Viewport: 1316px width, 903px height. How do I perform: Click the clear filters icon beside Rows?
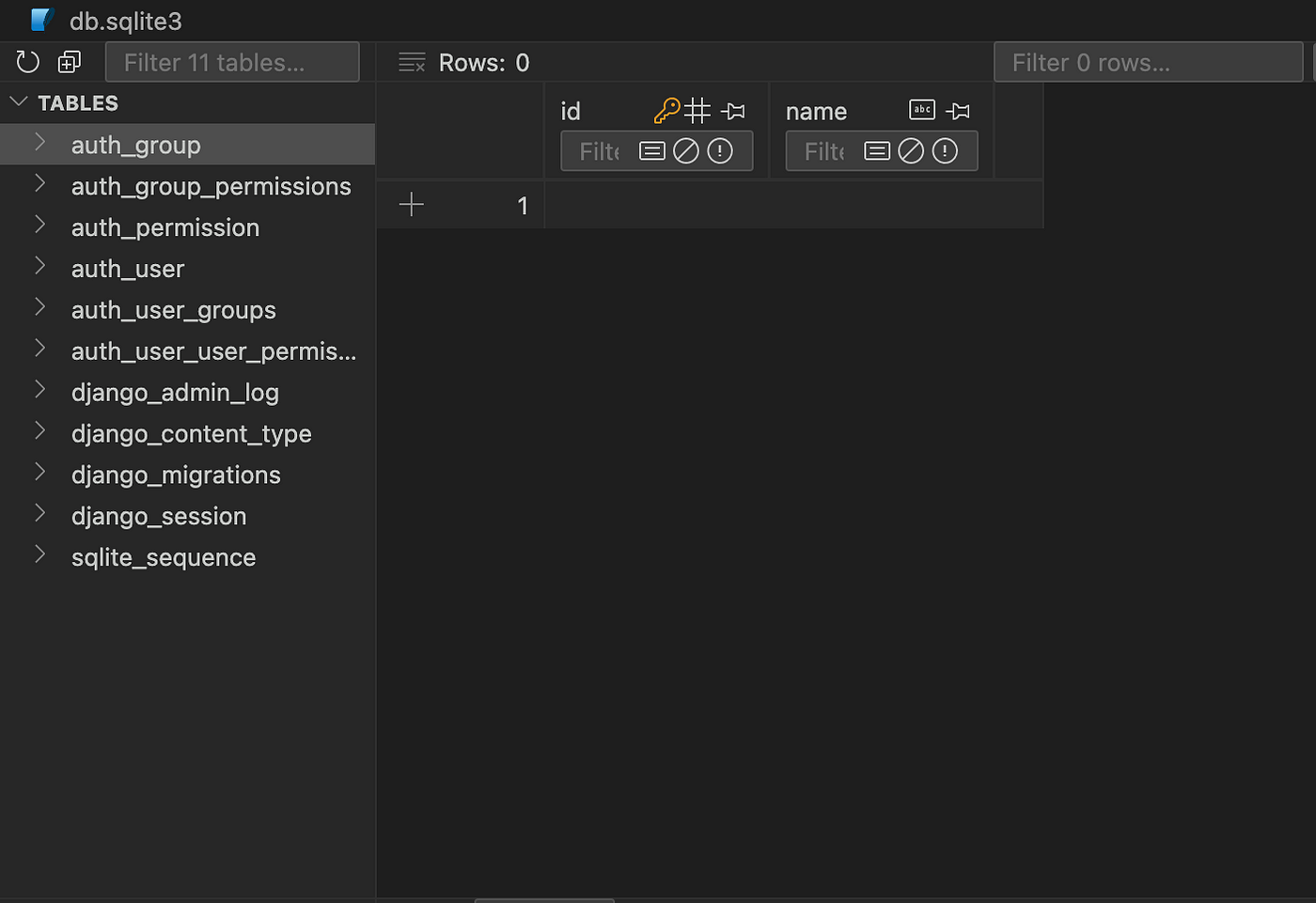click(412, 62)
